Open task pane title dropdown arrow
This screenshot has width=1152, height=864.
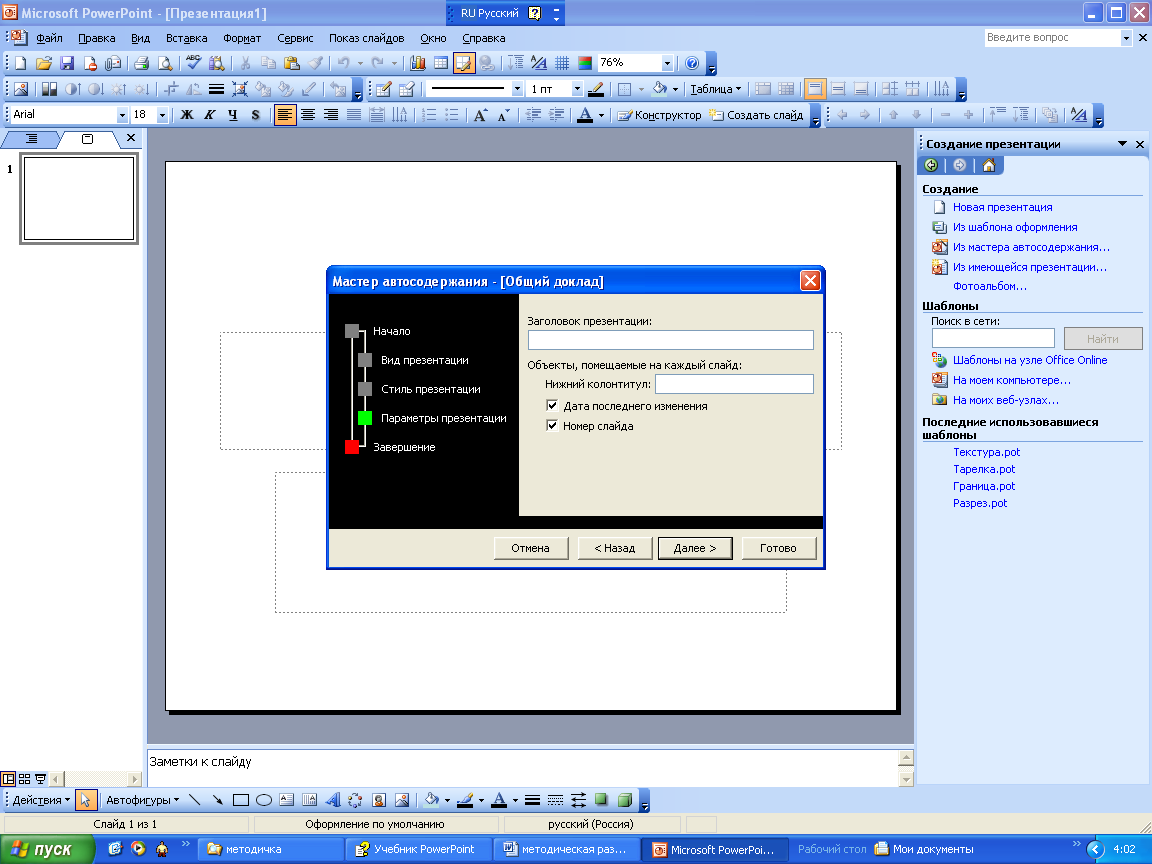coord(1123,144)
